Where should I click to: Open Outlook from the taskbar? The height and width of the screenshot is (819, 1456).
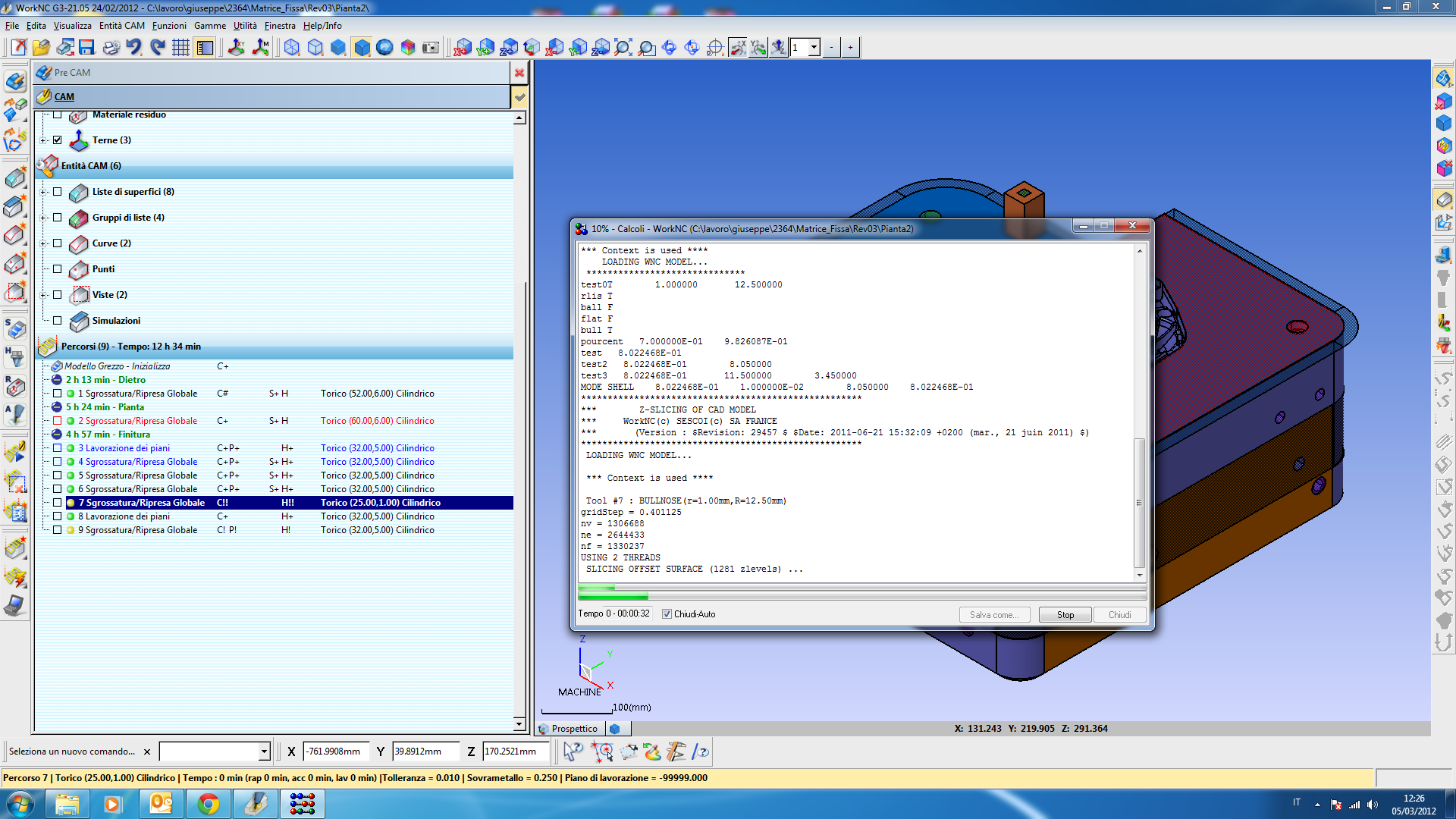pos(161,804)
